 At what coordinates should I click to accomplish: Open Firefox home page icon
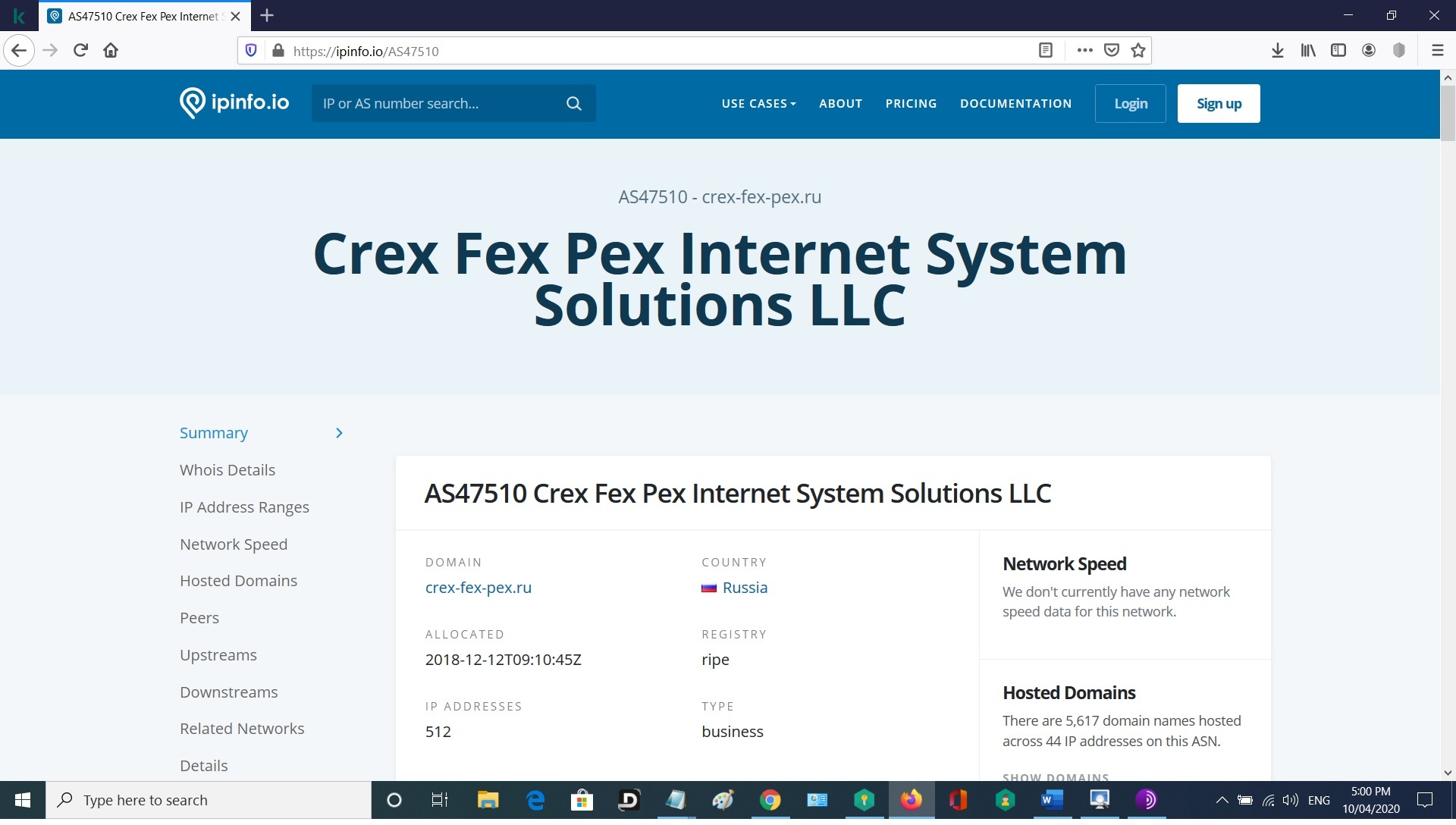tap(111, 51)
